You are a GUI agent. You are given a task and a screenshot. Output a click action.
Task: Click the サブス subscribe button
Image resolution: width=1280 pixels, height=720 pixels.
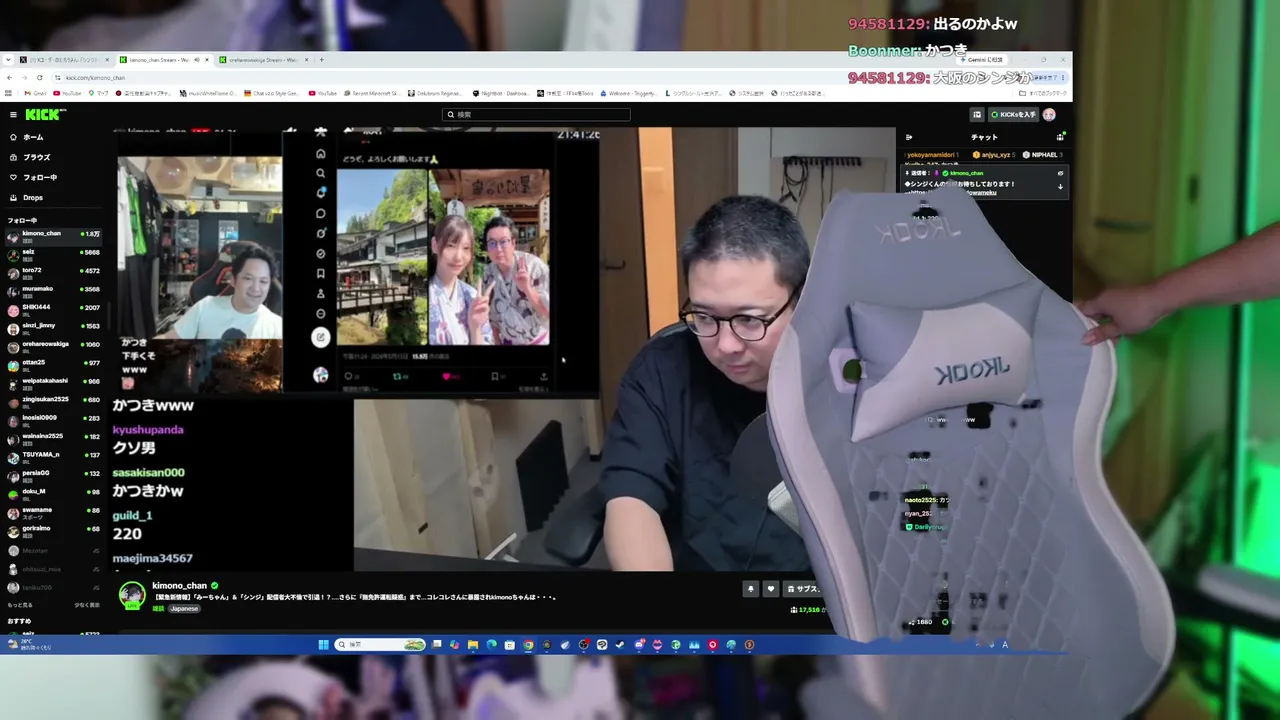[804, 589]
